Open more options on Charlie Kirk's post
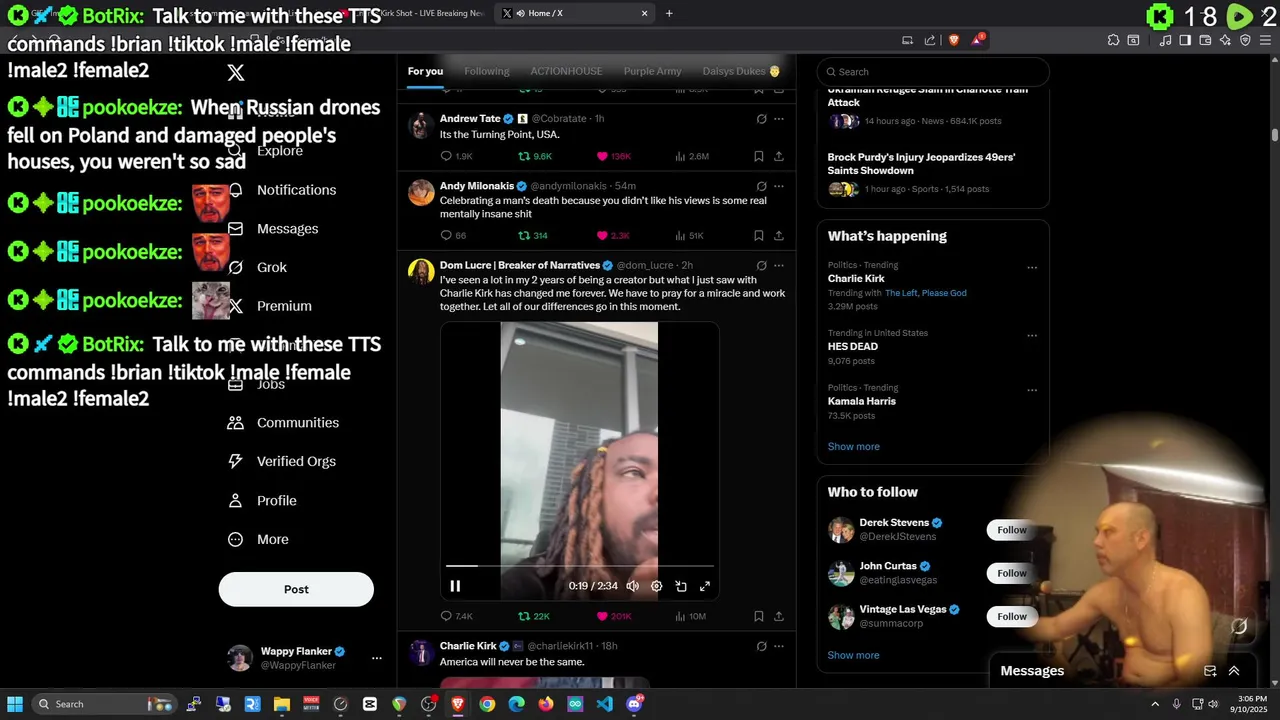Viewport: 1280px width, 720px height. (x=779, y=646)
